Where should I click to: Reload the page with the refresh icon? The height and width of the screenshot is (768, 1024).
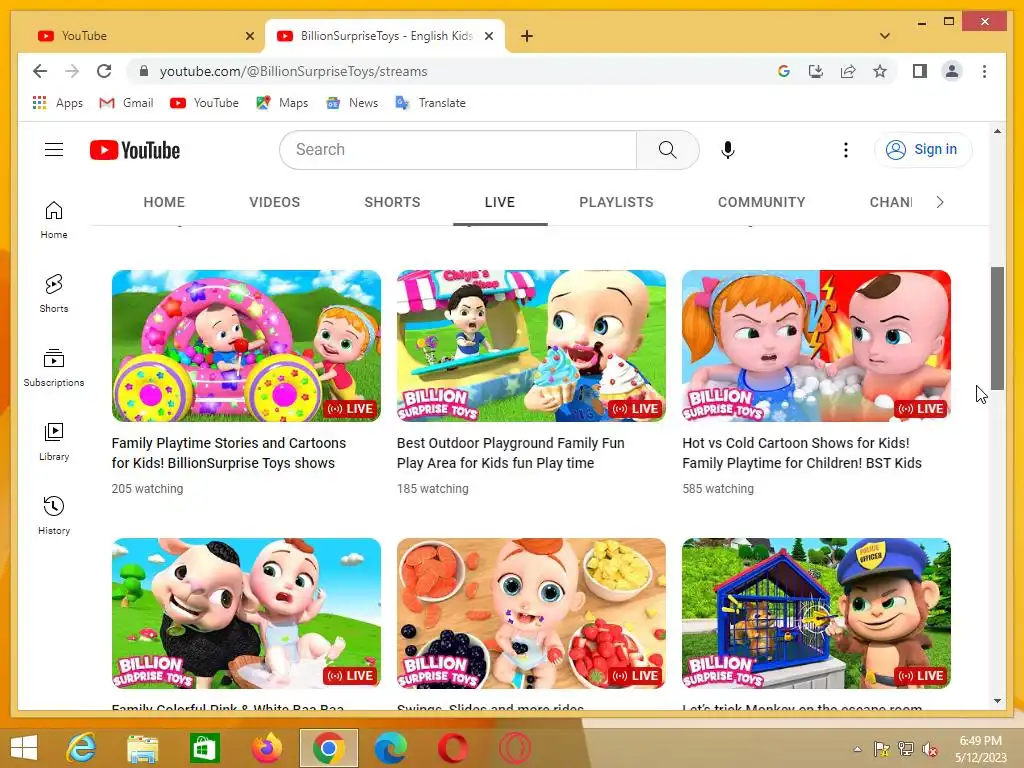click(x=104, y=71)
